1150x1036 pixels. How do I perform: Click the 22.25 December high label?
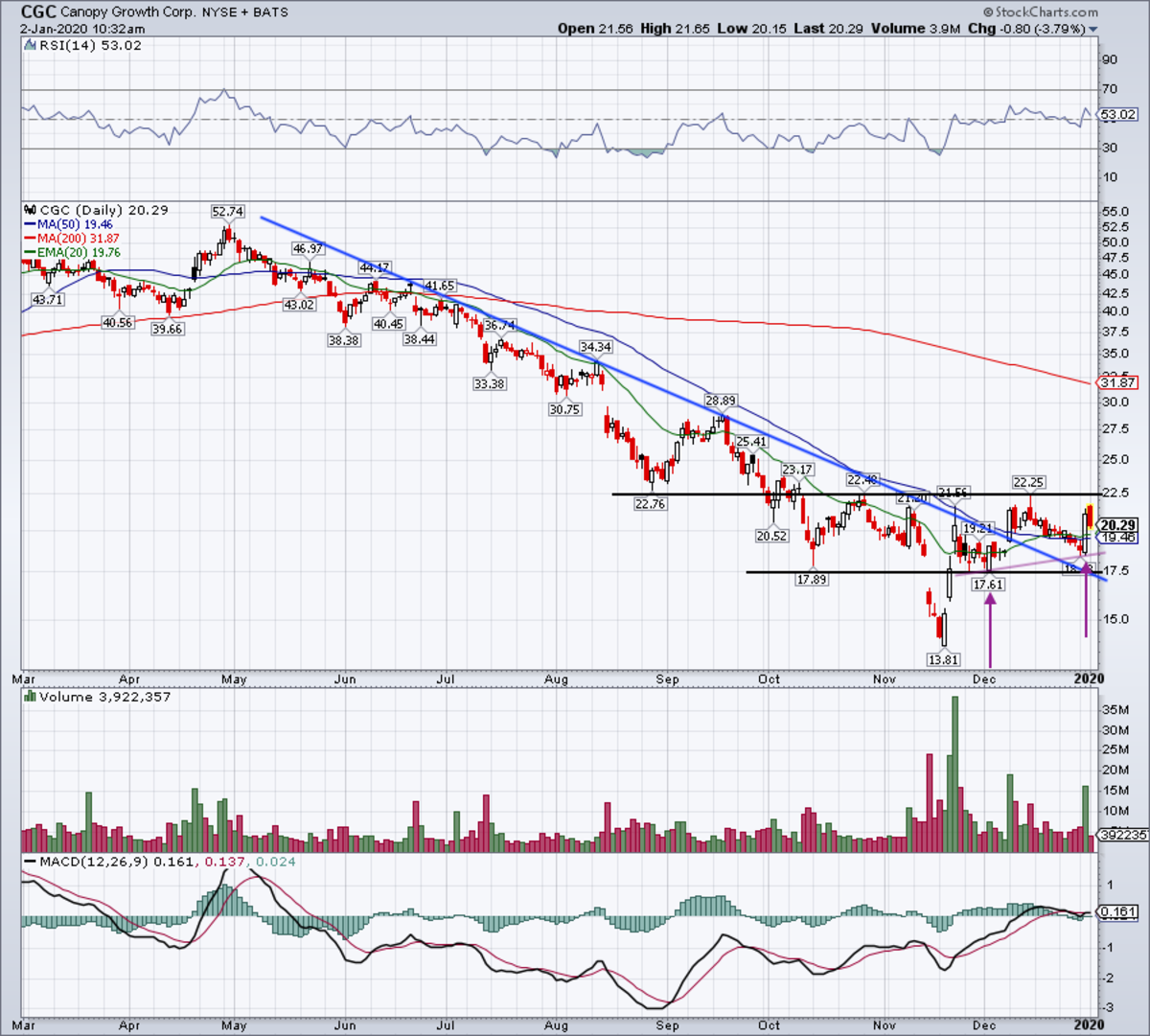[1028, 482]
